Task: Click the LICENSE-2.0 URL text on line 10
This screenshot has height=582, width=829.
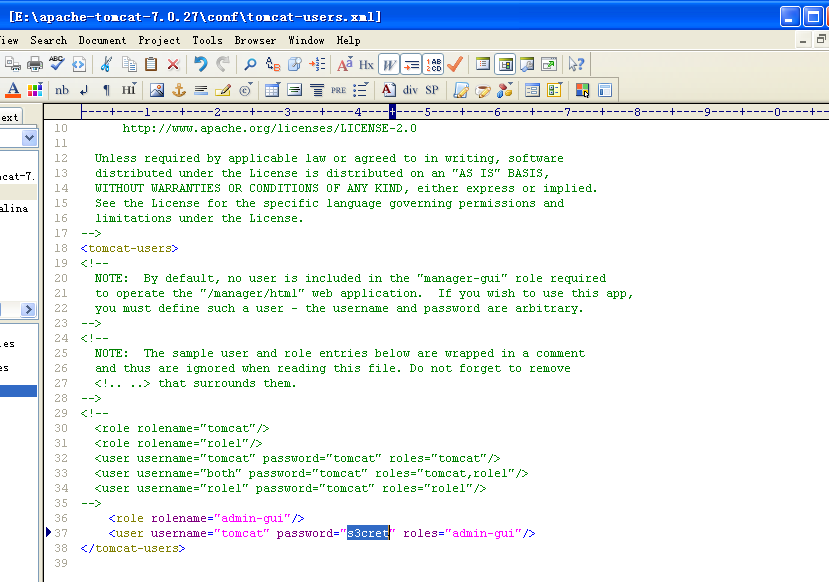Action: pos(269,128)
